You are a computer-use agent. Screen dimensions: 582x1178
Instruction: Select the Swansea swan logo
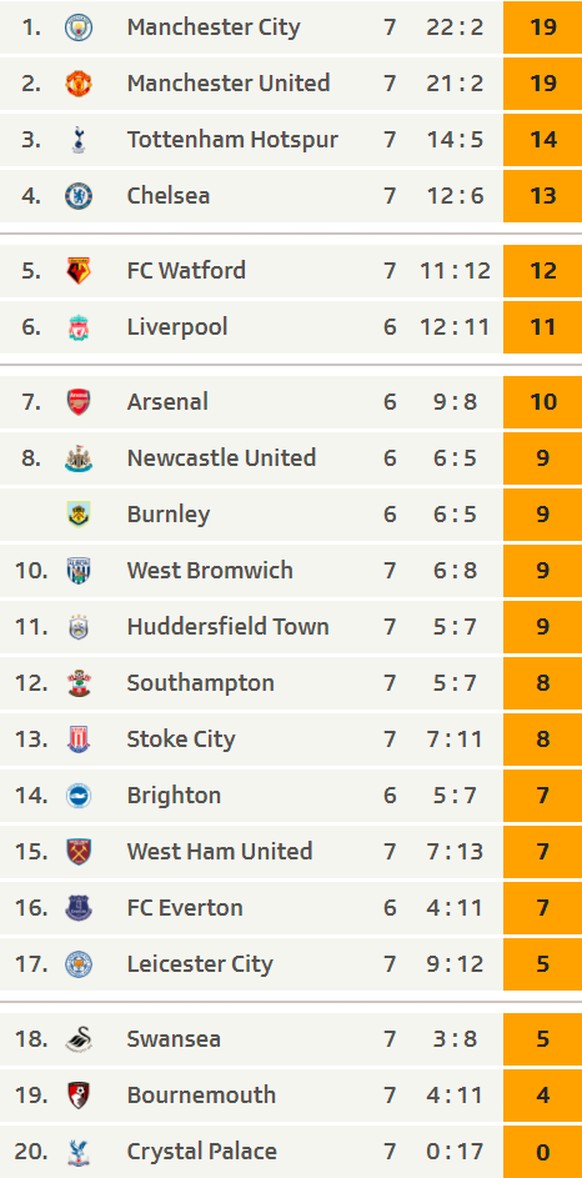click(x=78, y=1039)
